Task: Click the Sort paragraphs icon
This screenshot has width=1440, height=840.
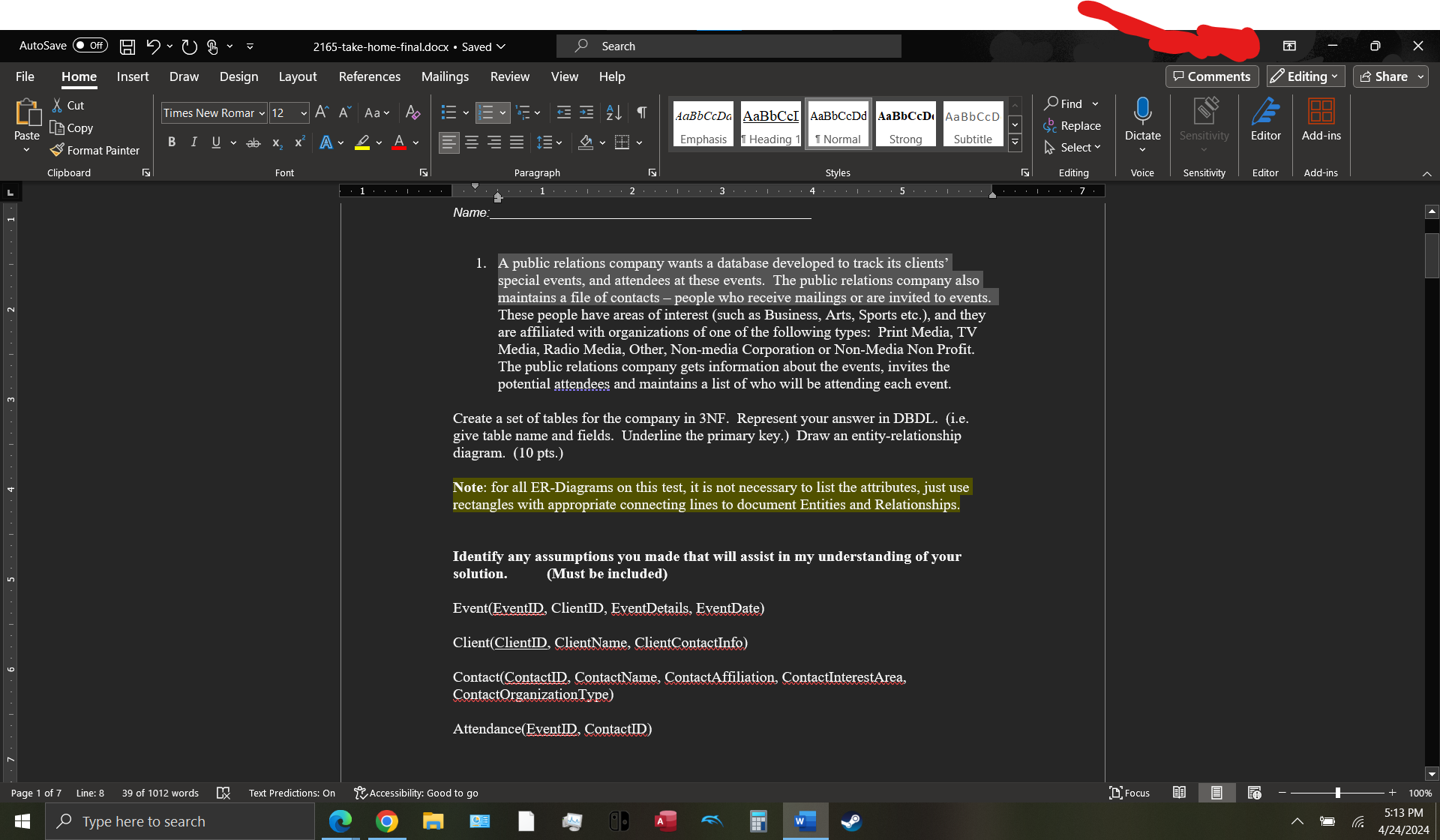Action: point(613,112)
